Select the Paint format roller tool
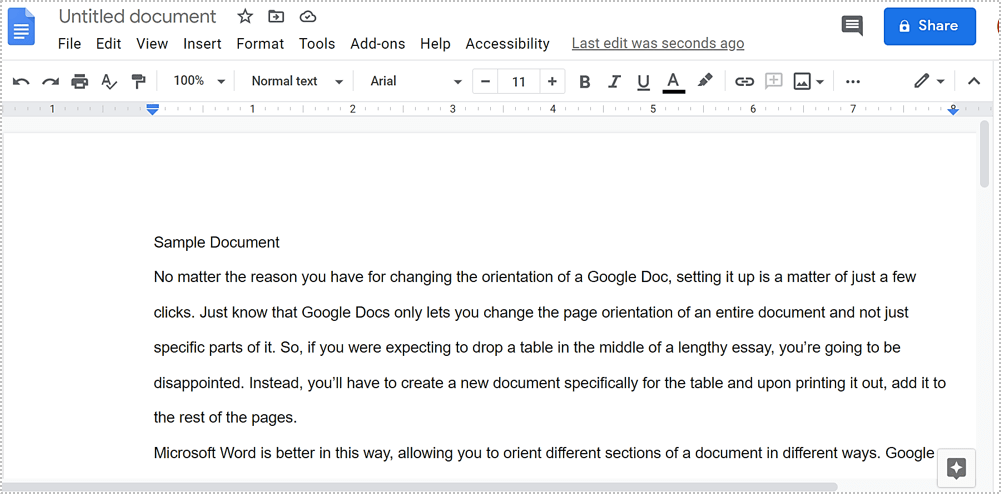This screenshot has width=1001, height=494. pos(138,82)
